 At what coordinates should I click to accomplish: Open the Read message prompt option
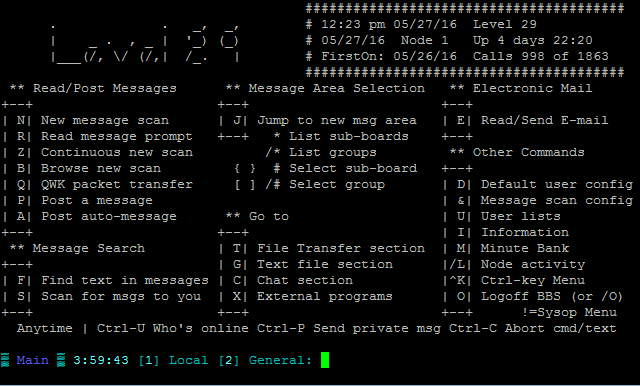point(116,136)
